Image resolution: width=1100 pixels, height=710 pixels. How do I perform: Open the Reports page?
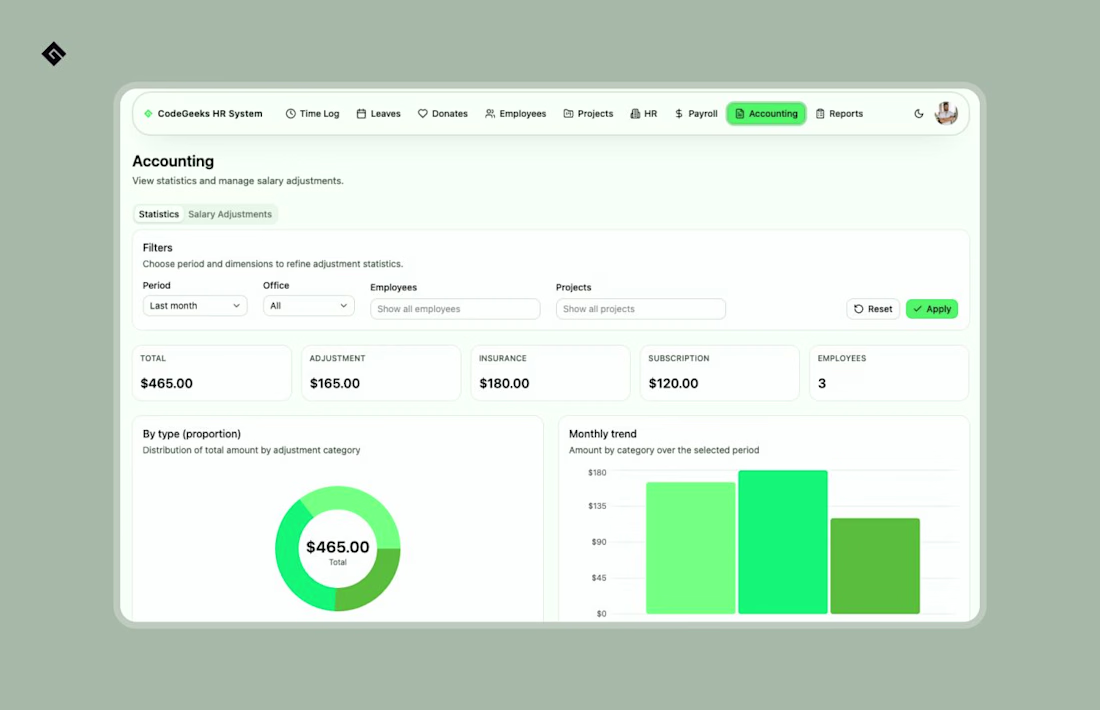[x=839, y=114]
